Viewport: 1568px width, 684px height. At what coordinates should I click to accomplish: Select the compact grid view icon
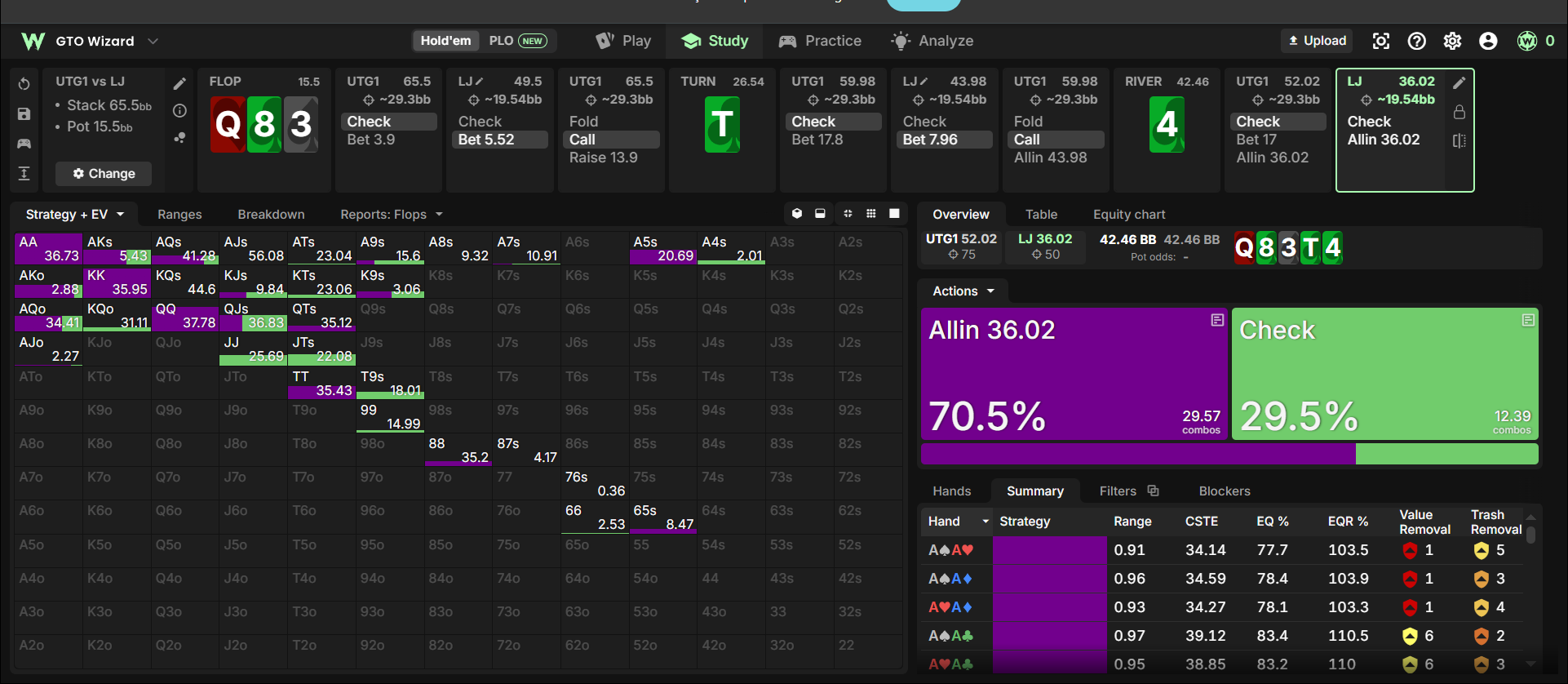848,214
